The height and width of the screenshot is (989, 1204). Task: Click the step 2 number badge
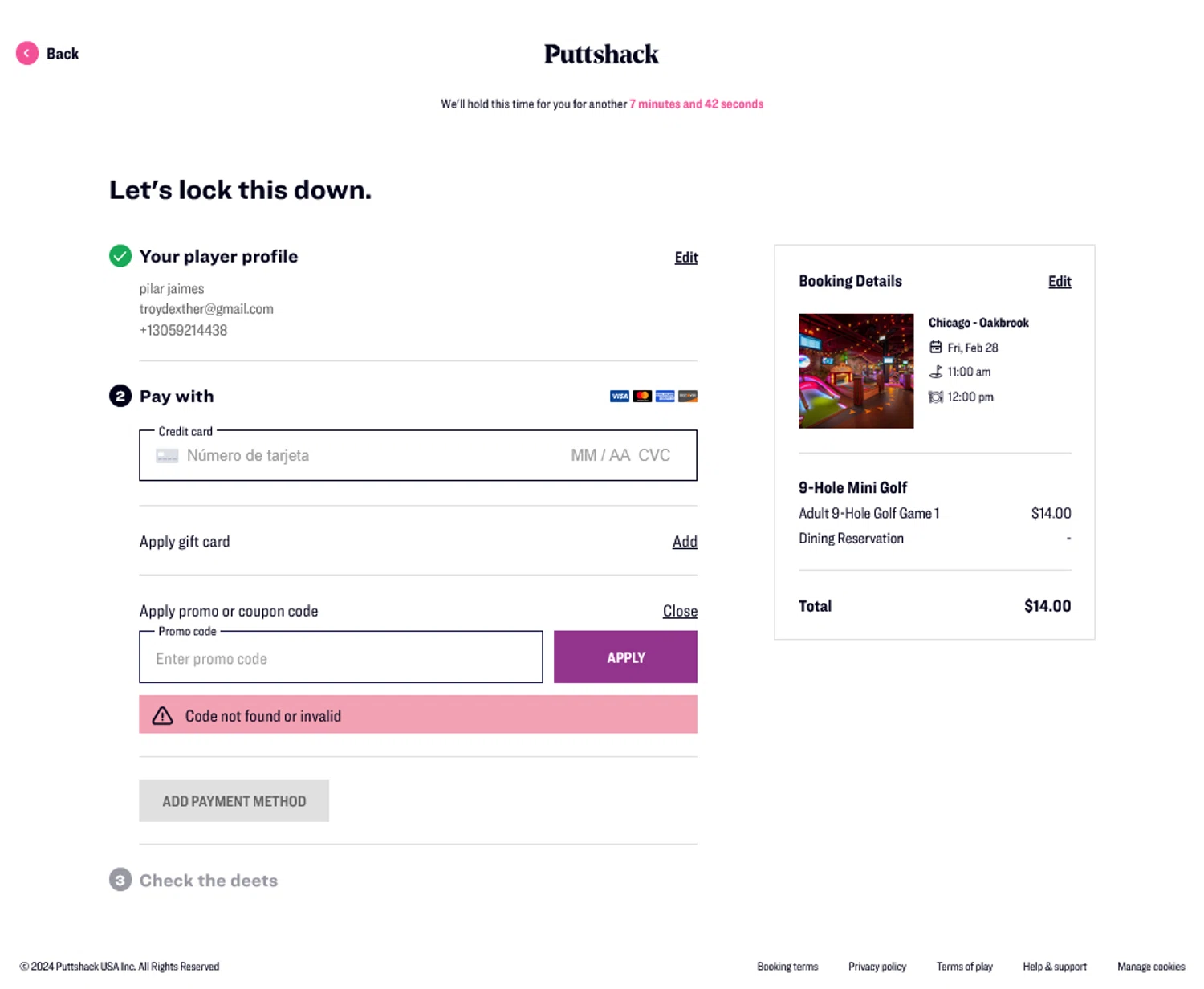(120, 396)
